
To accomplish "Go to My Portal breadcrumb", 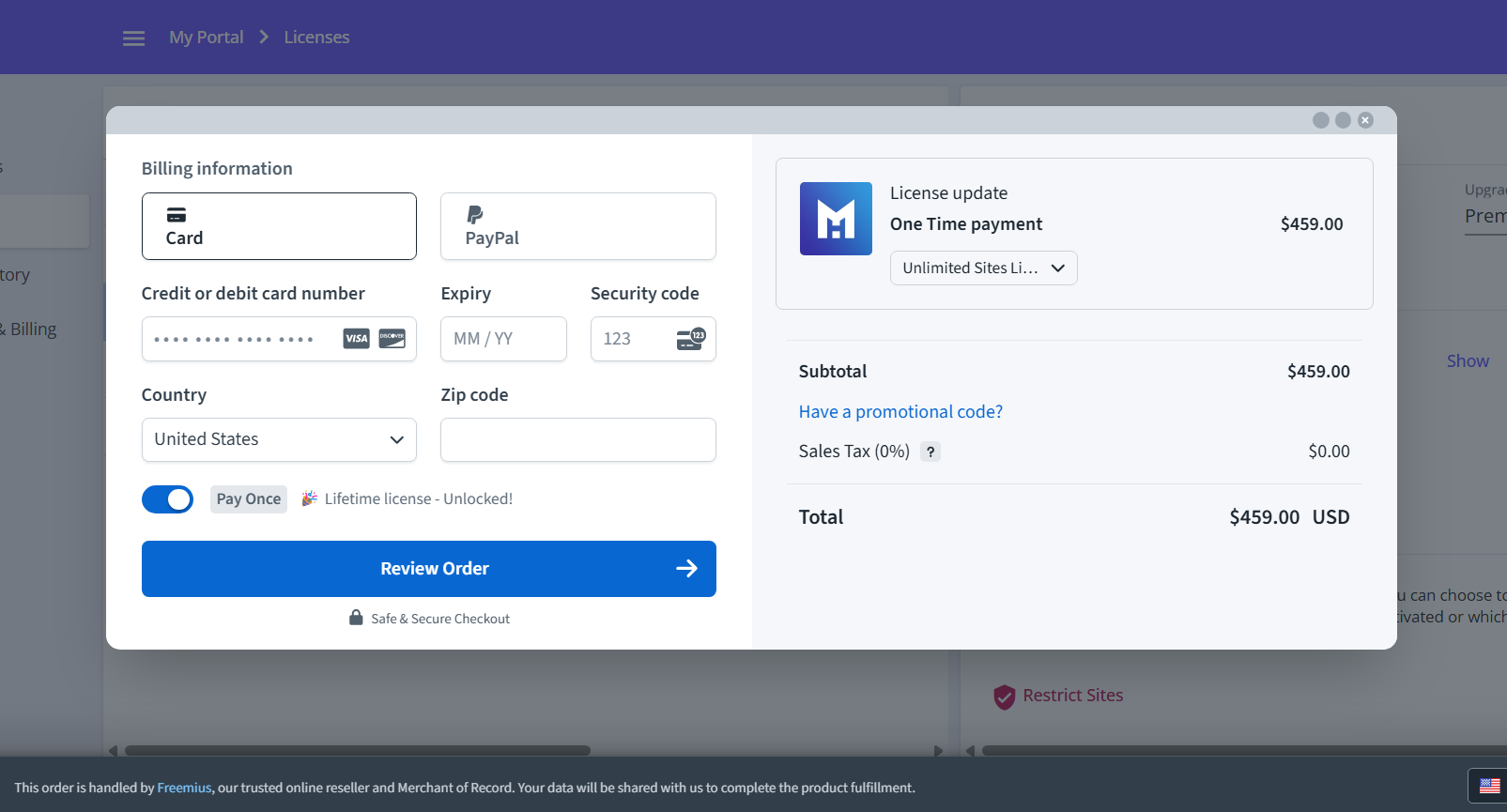I will [x=206, y=38].
